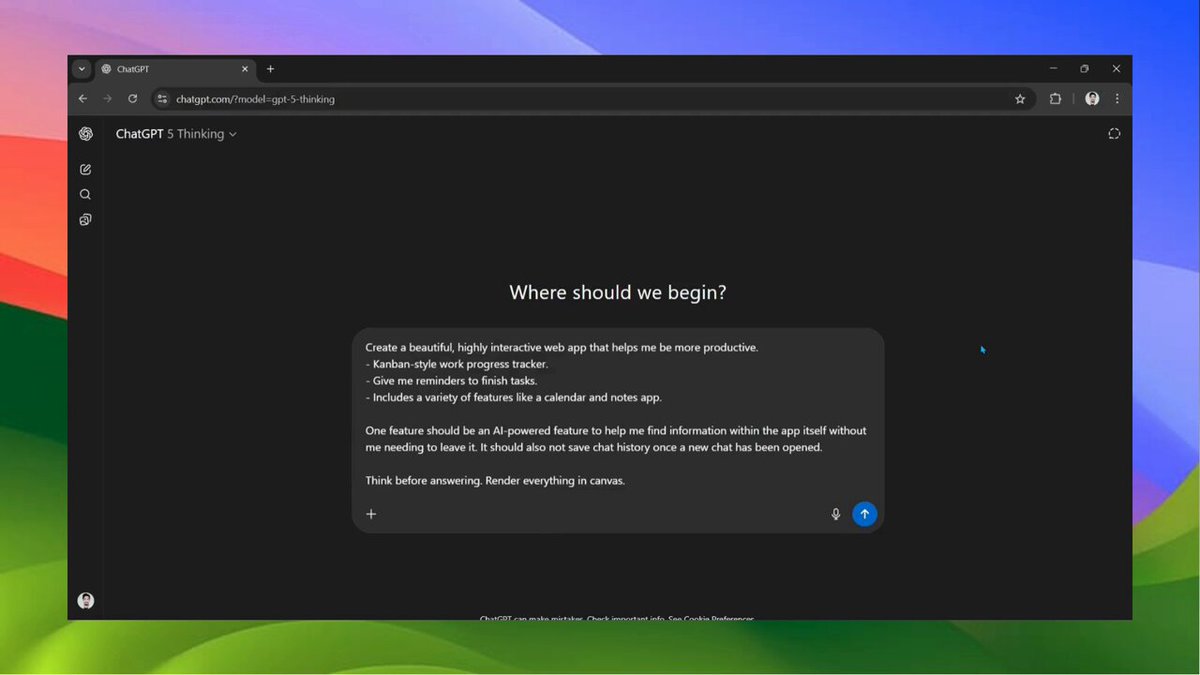This screenshot has height=675, width=1200.
Task: Start a new chat with the compose icon
Action: 86,170
